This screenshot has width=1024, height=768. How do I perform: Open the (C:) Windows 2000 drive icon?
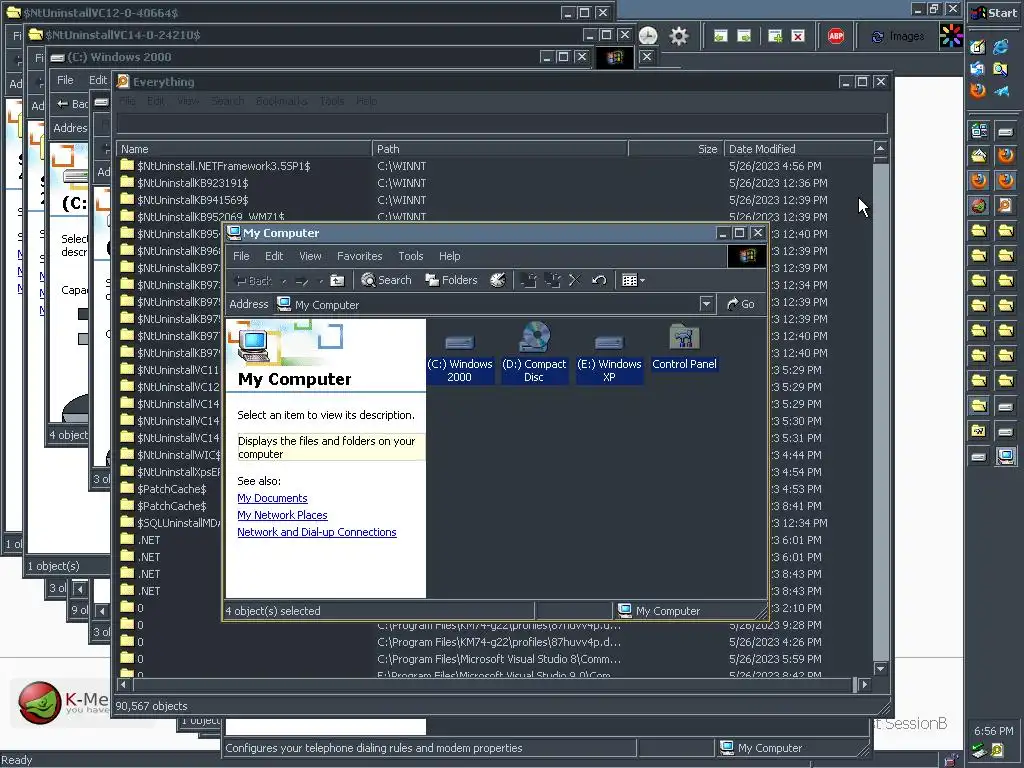pyautogui.click(x=459, y=353)
